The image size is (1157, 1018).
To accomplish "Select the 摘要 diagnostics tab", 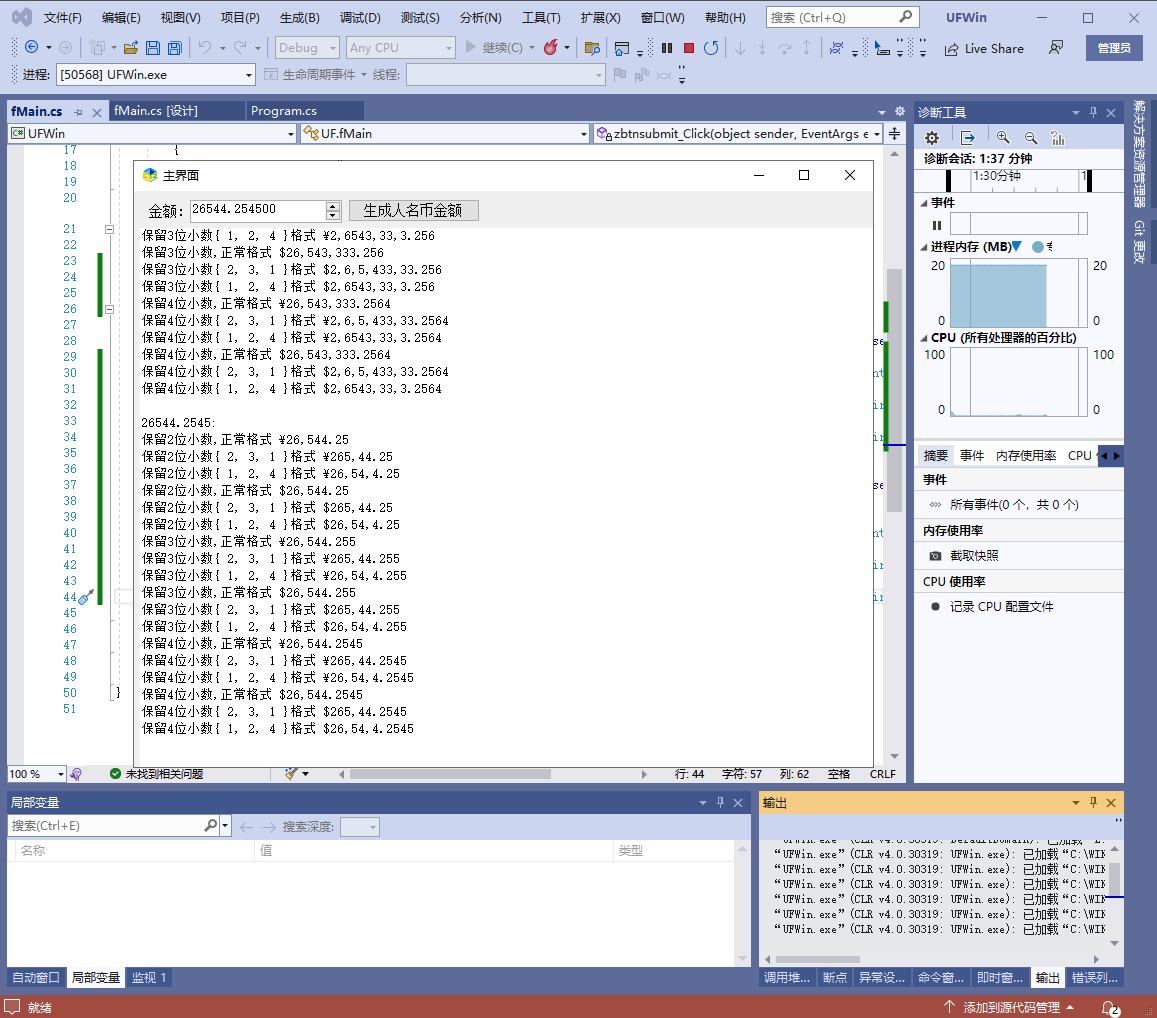I will coord(936,456).
